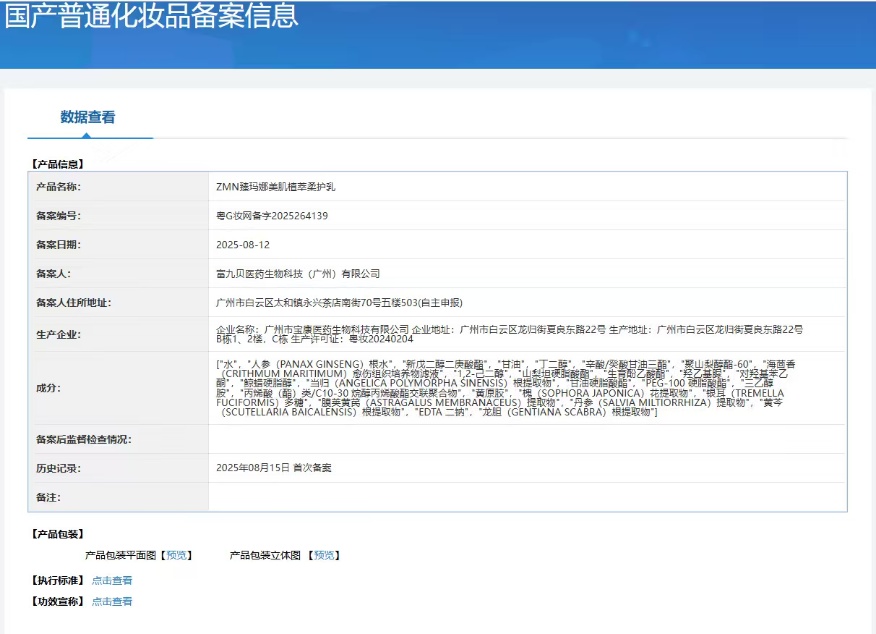The image size is (876, 634).
Task: Click the 生产企业 details text
Action: [509, 334]
